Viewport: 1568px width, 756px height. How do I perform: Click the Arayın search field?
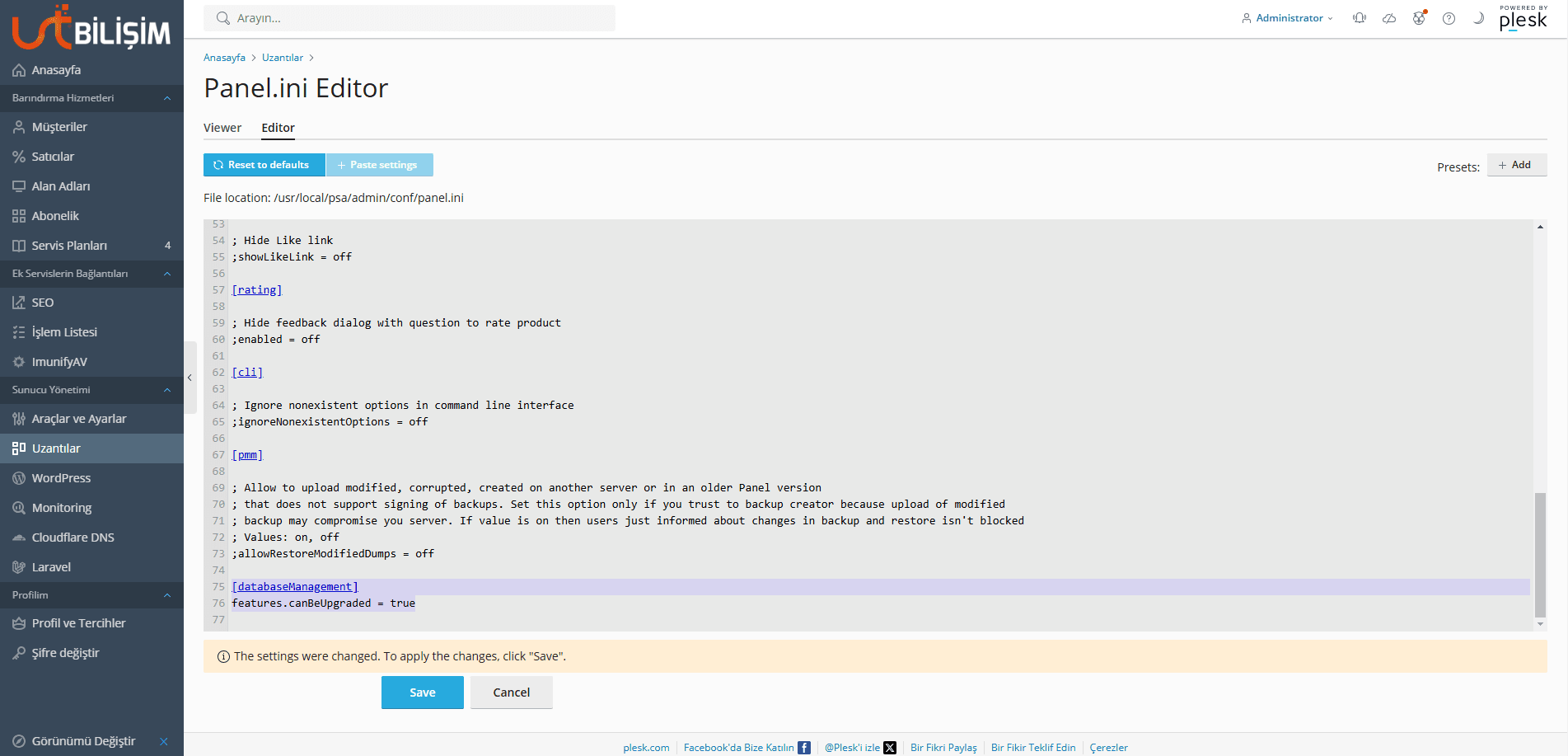click(x=409, y=18)
